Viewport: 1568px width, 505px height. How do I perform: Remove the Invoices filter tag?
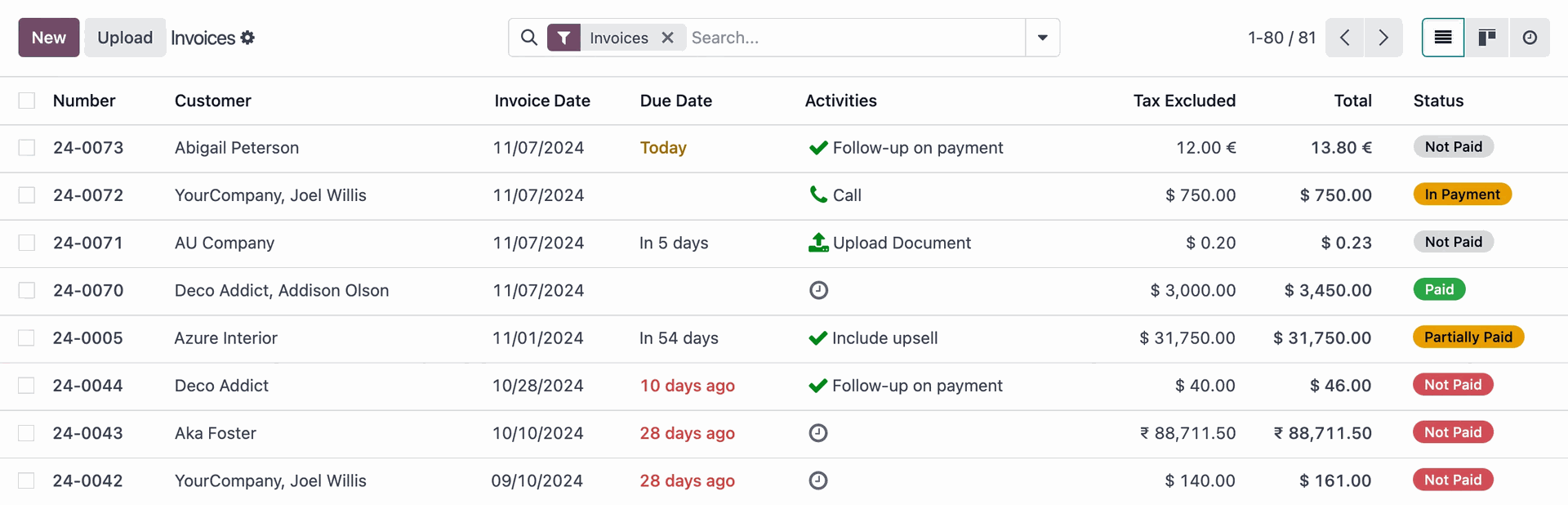667,38
